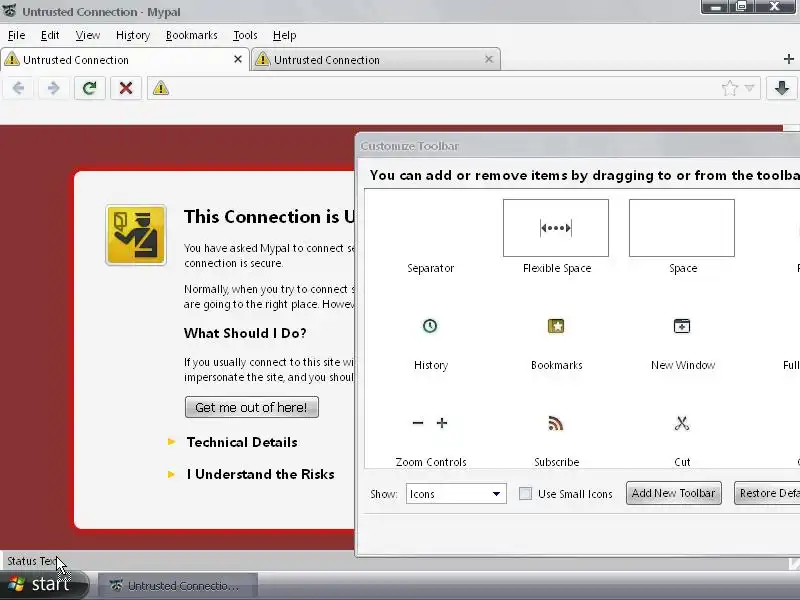Click the Zoom in plus control

click(x=442, y=423)
